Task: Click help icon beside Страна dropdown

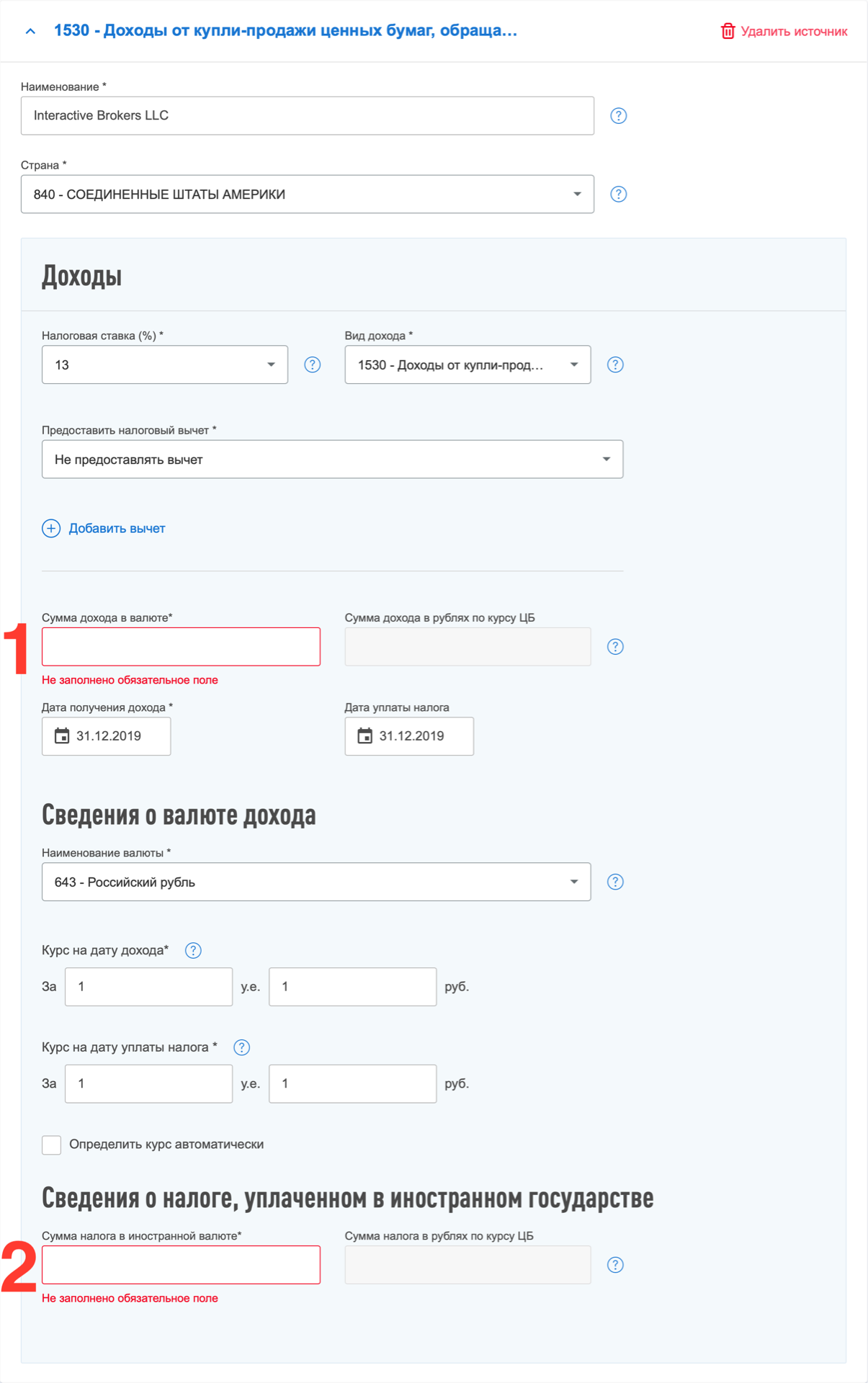Action: point(618,194)
